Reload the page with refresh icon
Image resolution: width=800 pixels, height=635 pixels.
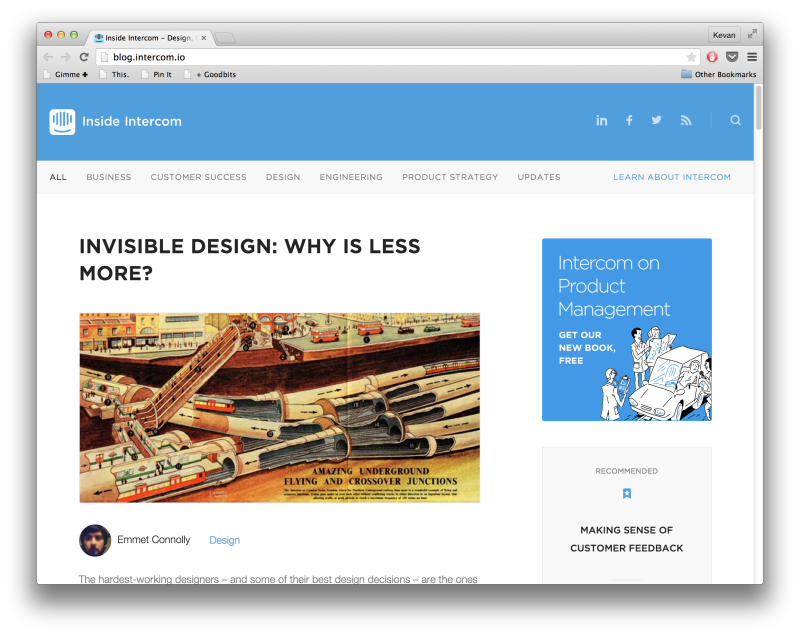click(84, 57)
